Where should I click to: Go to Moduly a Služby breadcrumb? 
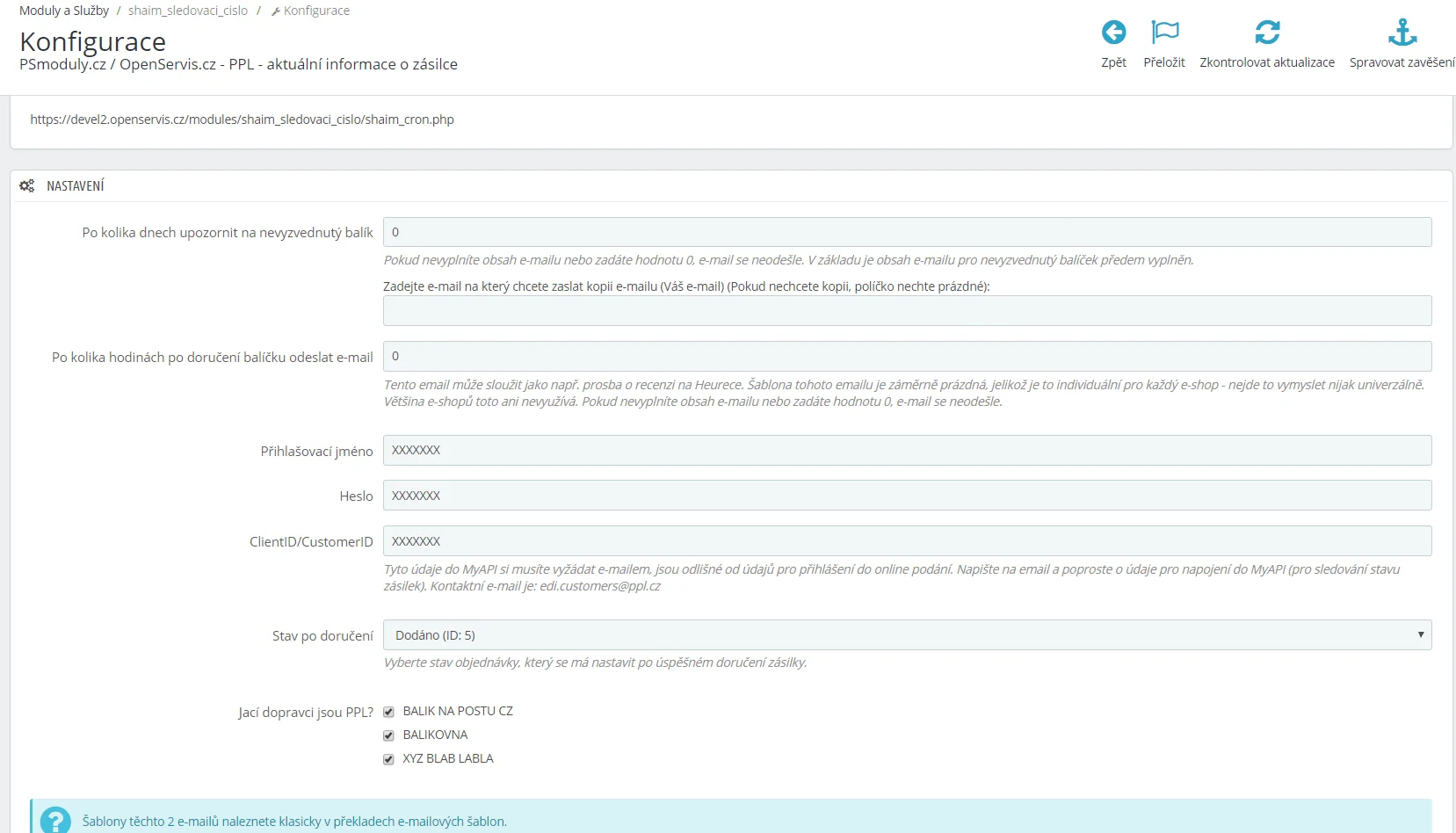click(x=64, y=11)
